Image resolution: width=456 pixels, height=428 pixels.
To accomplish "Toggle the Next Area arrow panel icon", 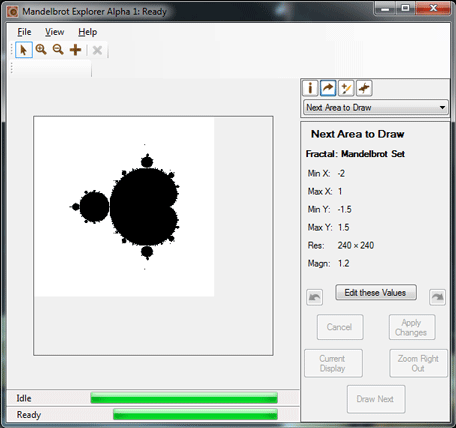I will 328,88.
